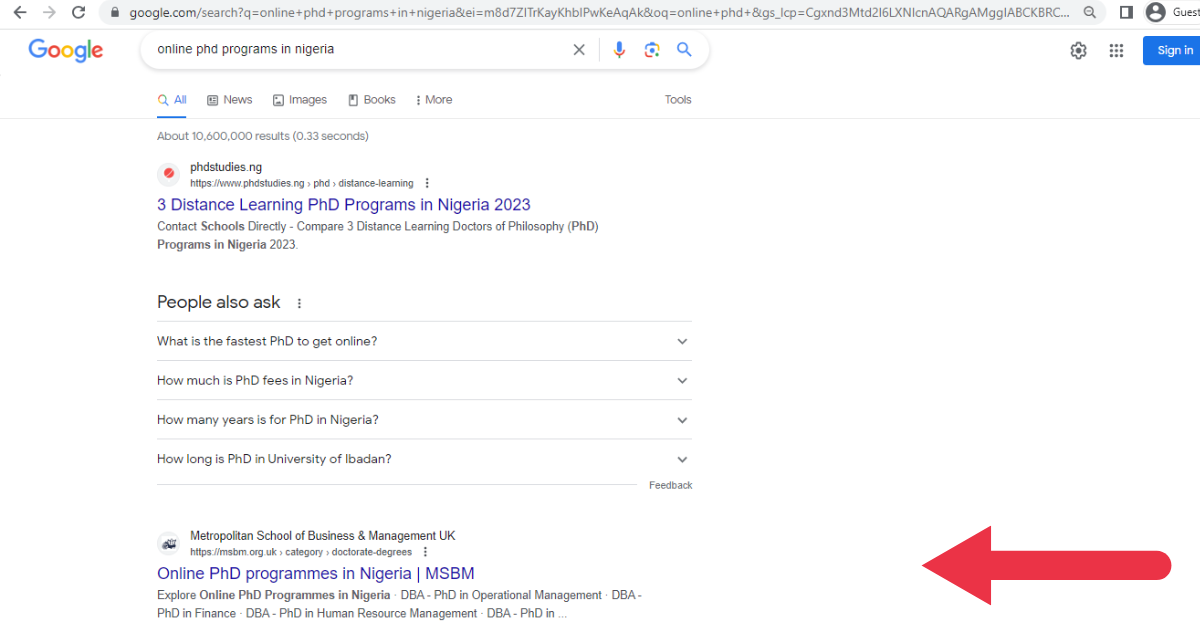This screenshot has height=628, width=1200.
Task: Toggle the browser side panel icon
Action: point(1126,13)
